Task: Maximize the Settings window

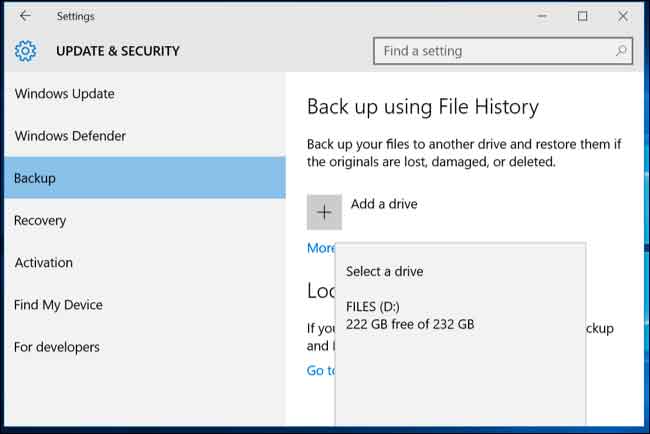Action: tap(582, 16)
